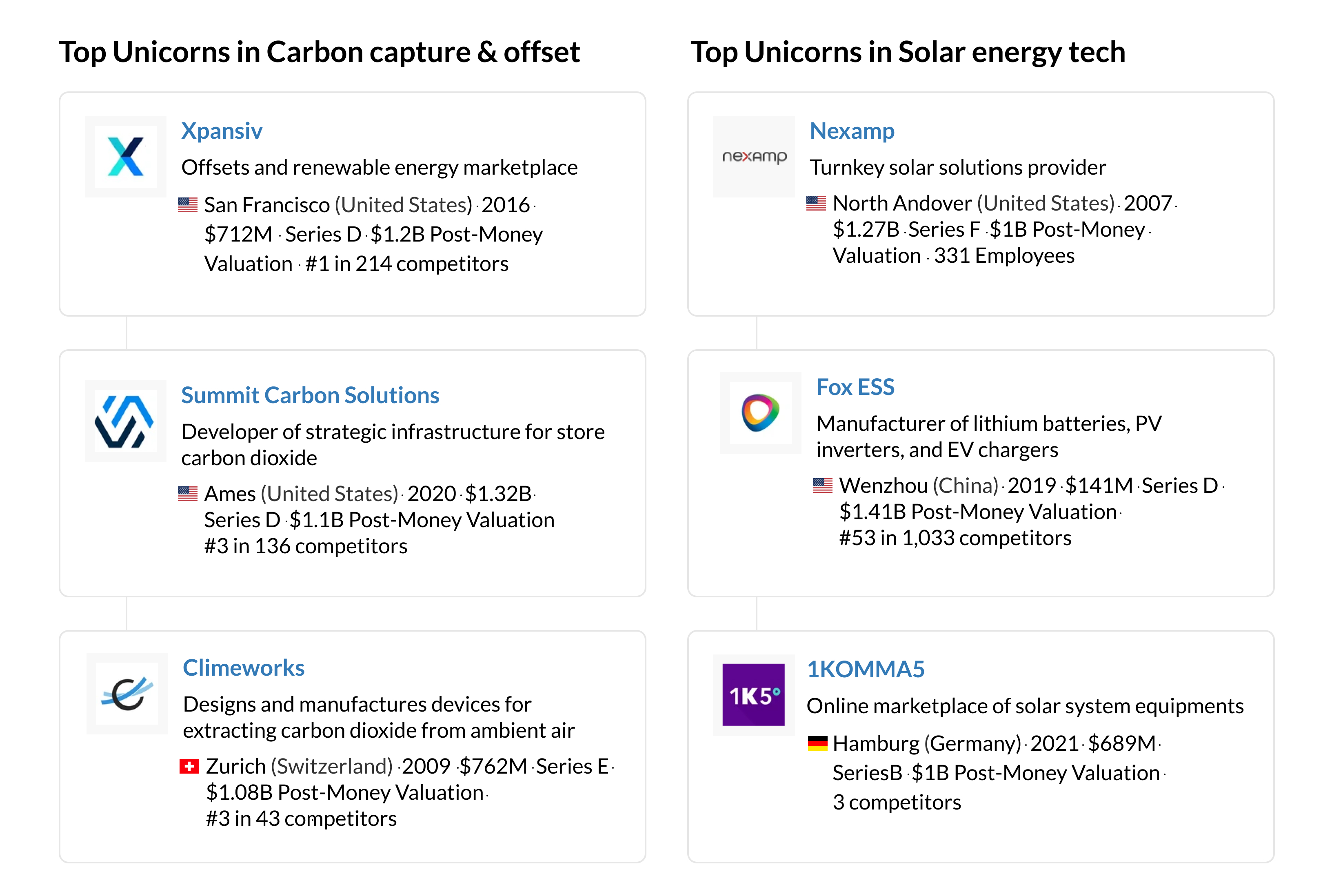This screenshot has width=1332, height=896.
Task: Click the German flag beside Hamburg
Action: 817,743
